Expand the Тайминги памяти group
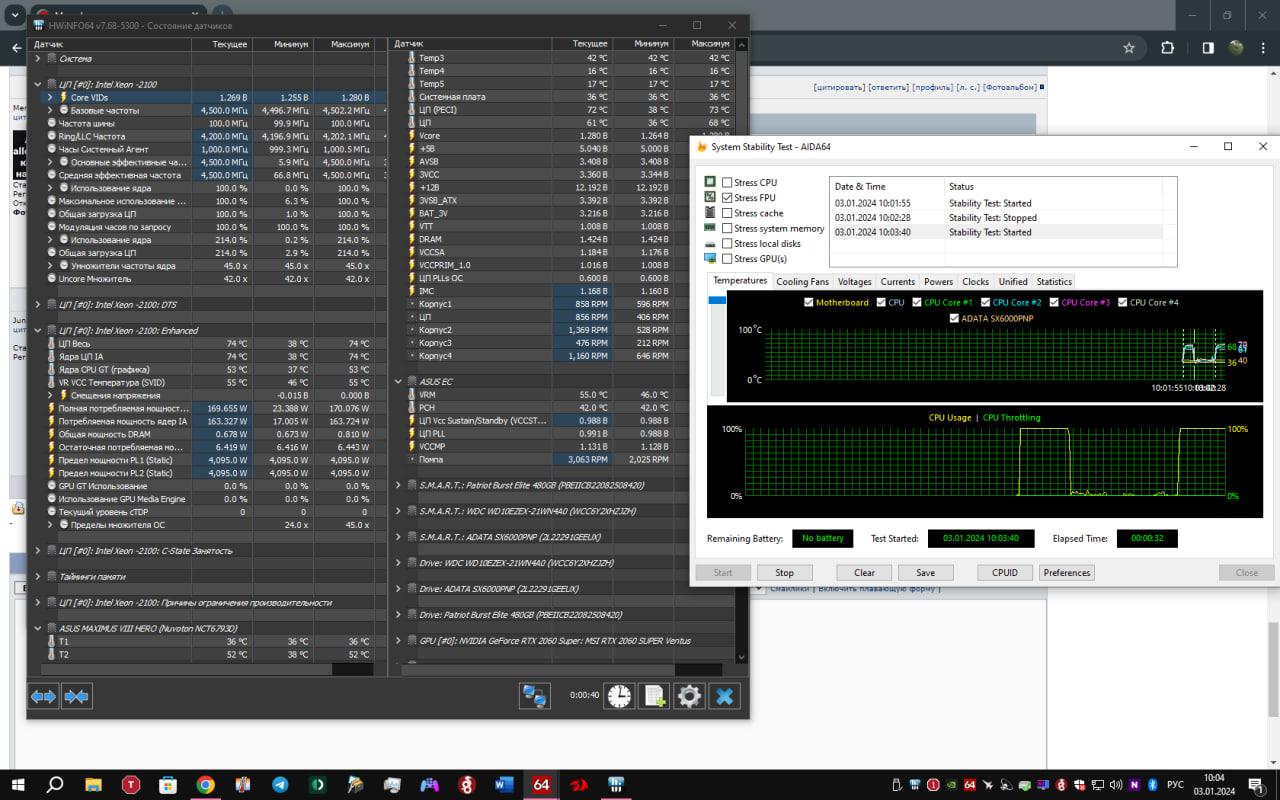Image resolution: width=1280 pixels, height=800 pixels. click(x=39, y=577)
